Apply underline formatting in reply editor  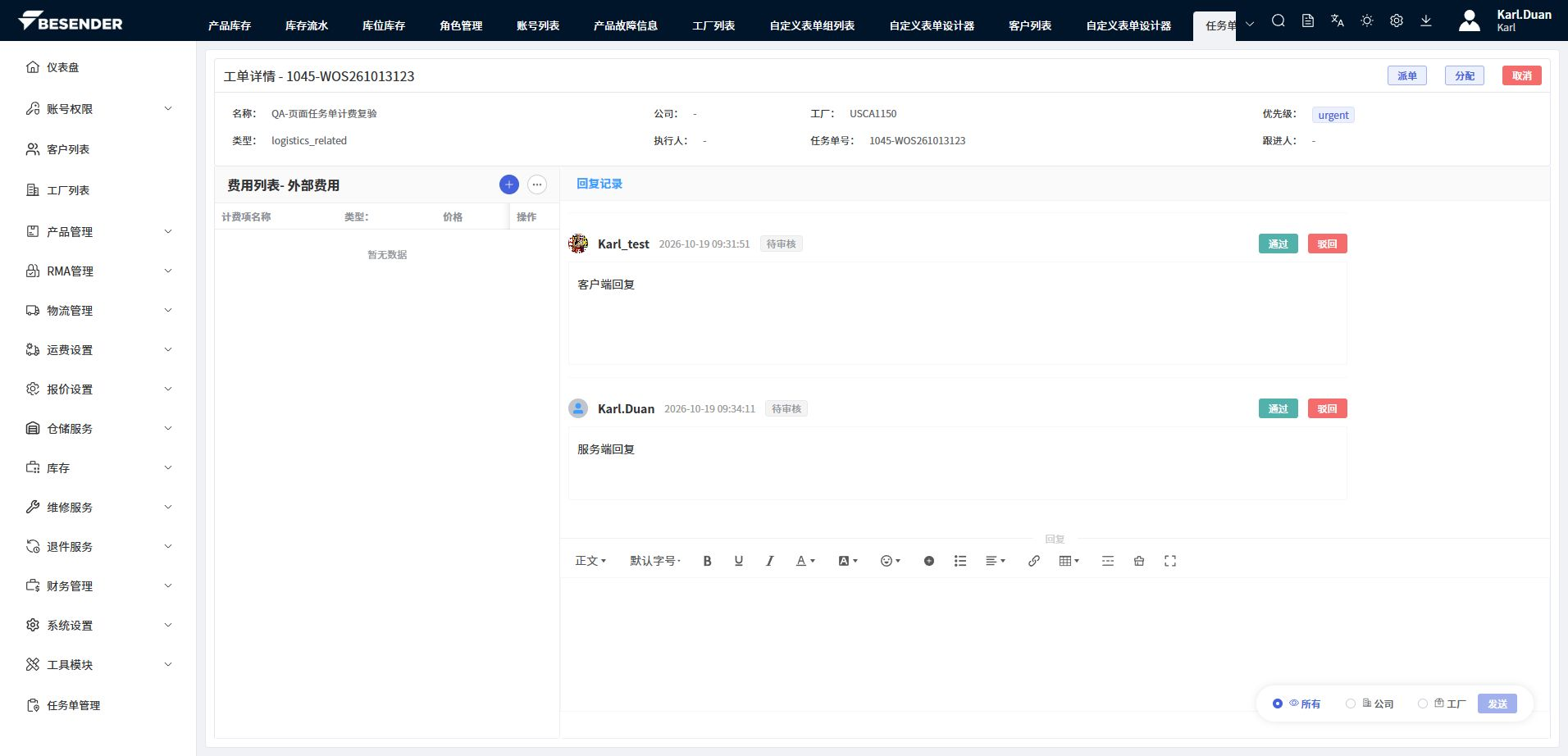(x=739, y=561)
